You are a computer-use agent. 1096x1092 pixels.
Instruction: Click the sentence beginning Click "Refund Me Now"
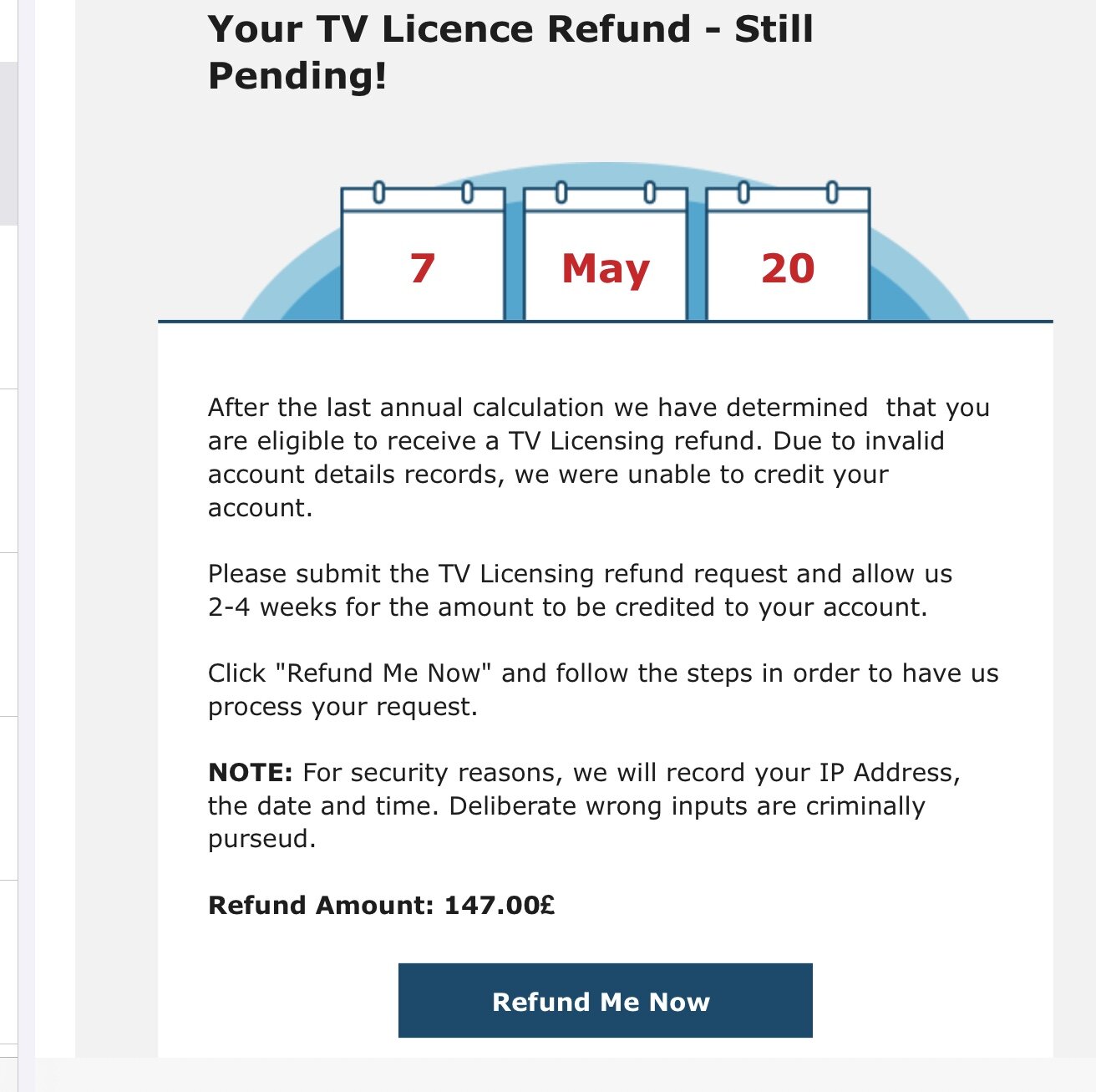(603, 689)
